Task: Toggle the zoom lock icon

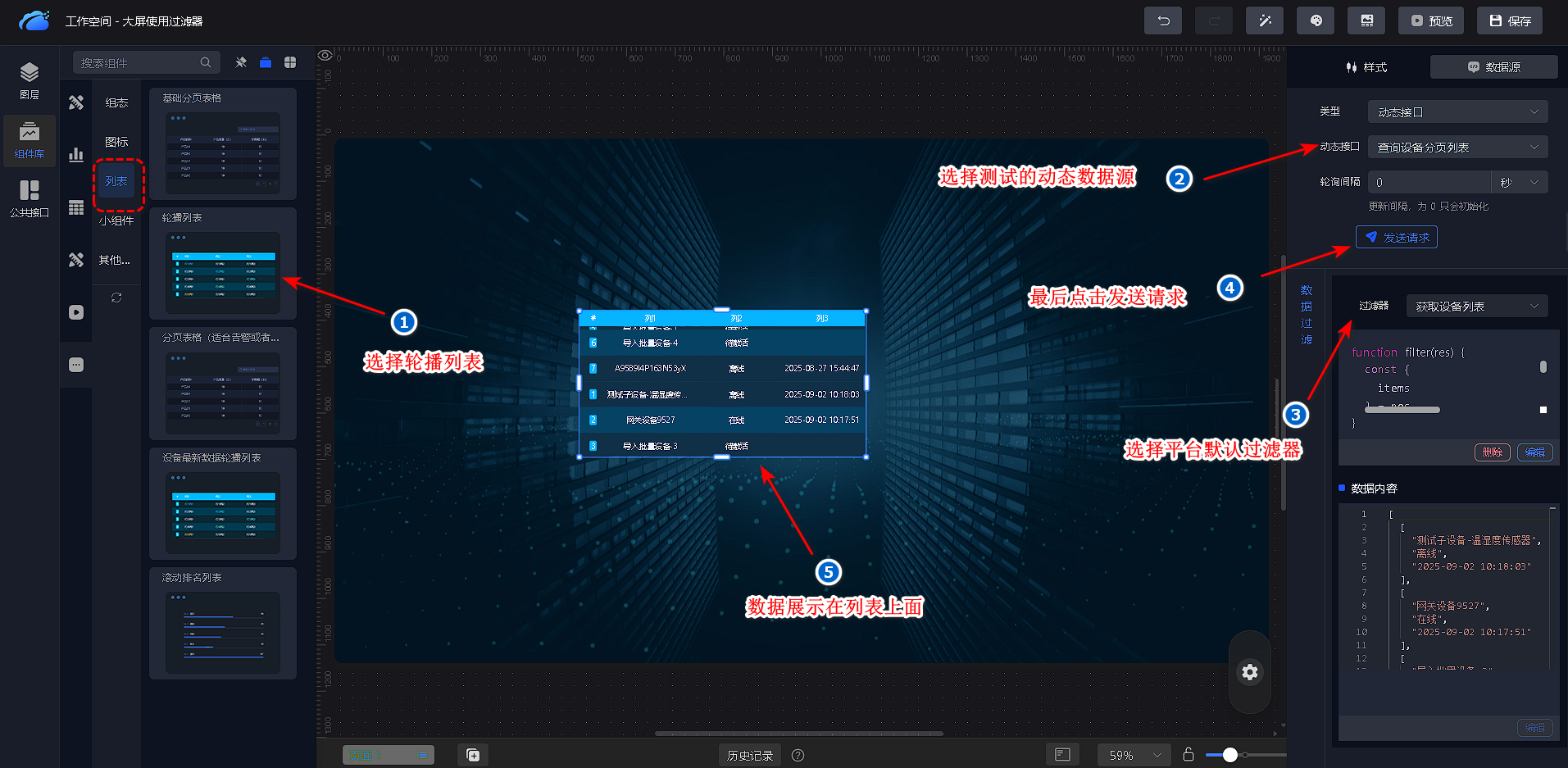Action: [1188, 754]
